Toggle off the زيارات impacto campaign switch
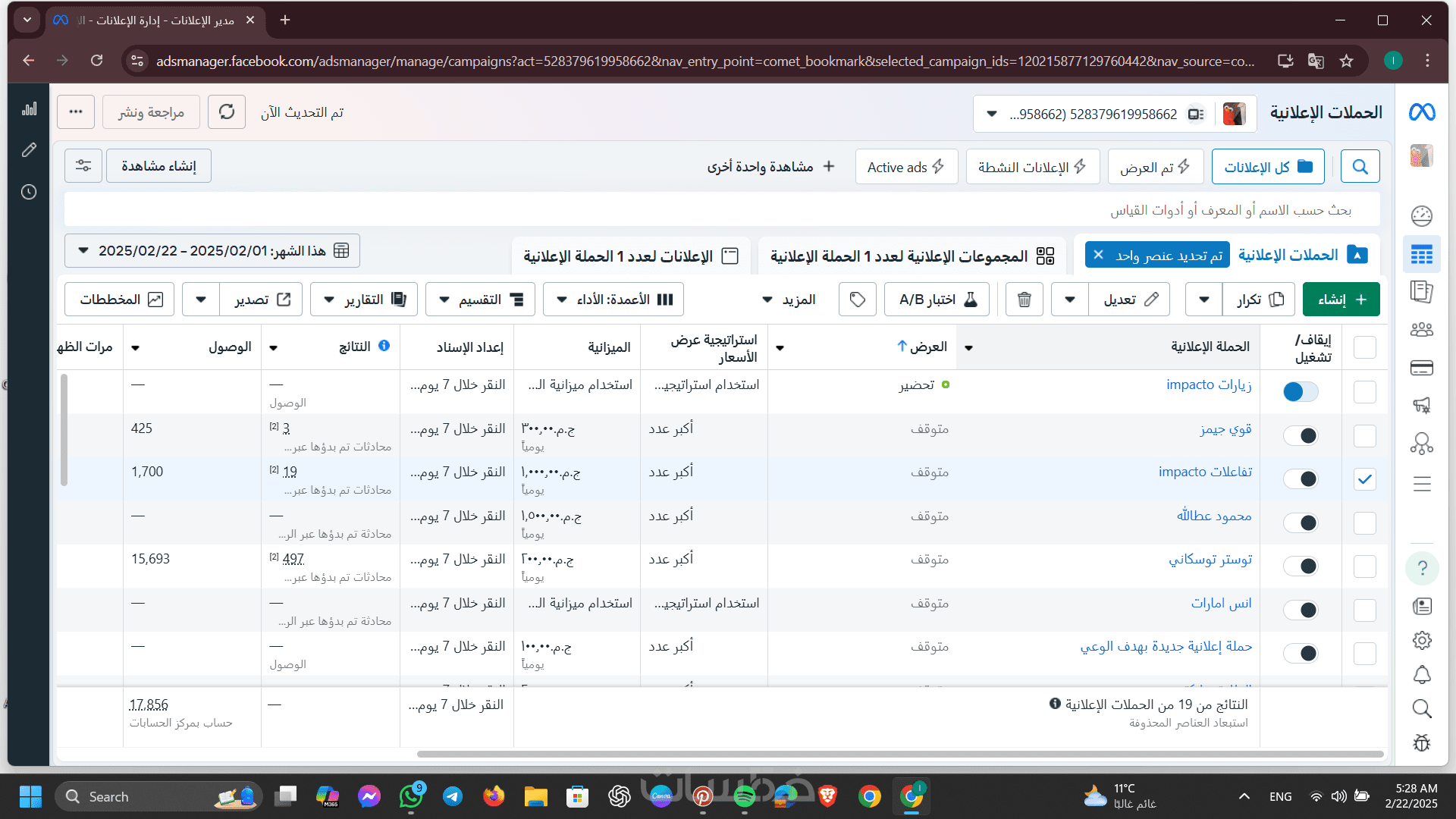Image resolution: width=1456 pixels, height=819 pixels. [x=1300, y=391]
